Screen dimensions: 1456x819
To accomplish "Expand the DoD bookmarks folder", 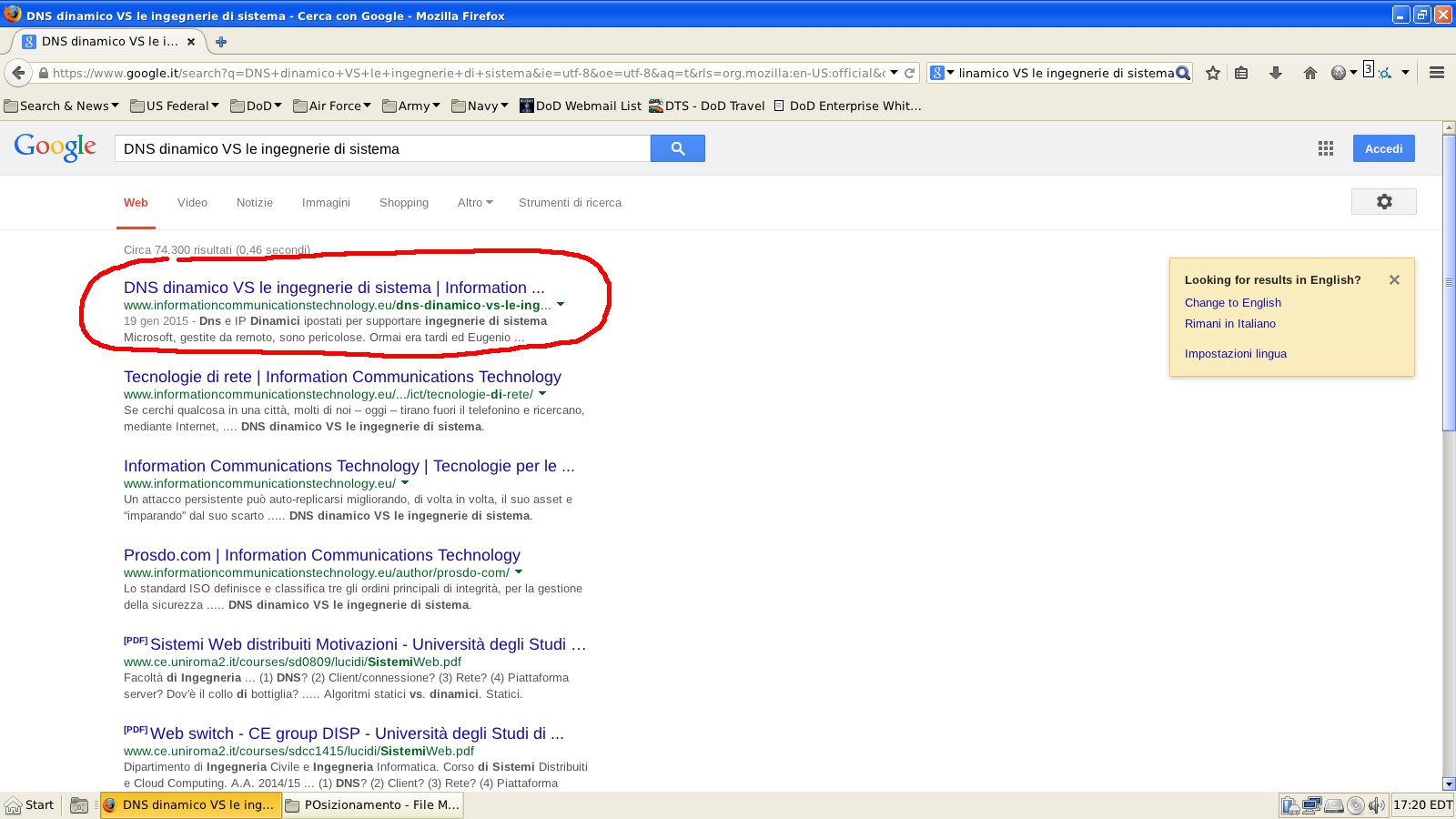I will coord(256,106).
